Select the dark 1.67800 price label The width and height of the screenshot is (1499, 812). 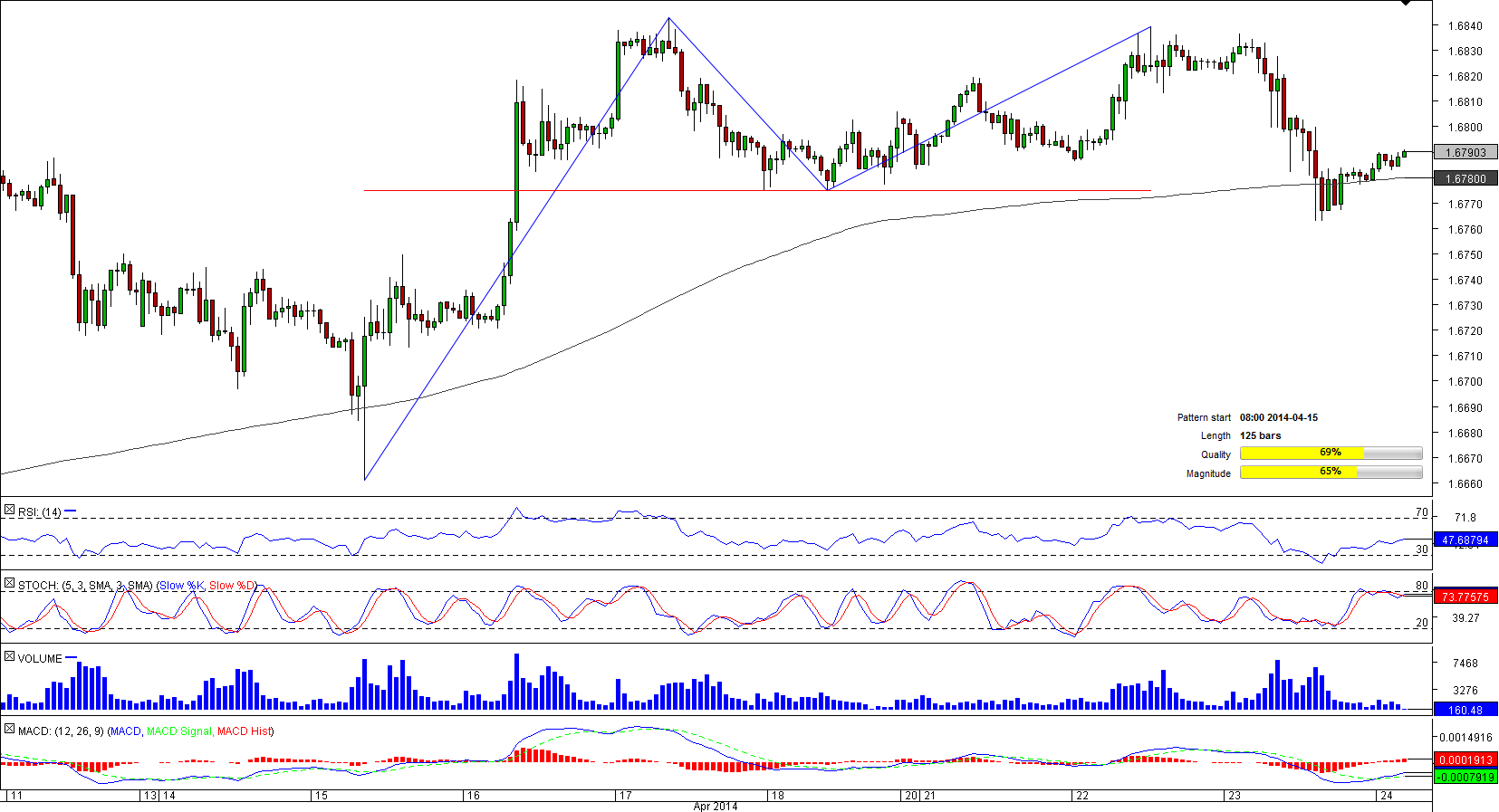(1465, 179)
